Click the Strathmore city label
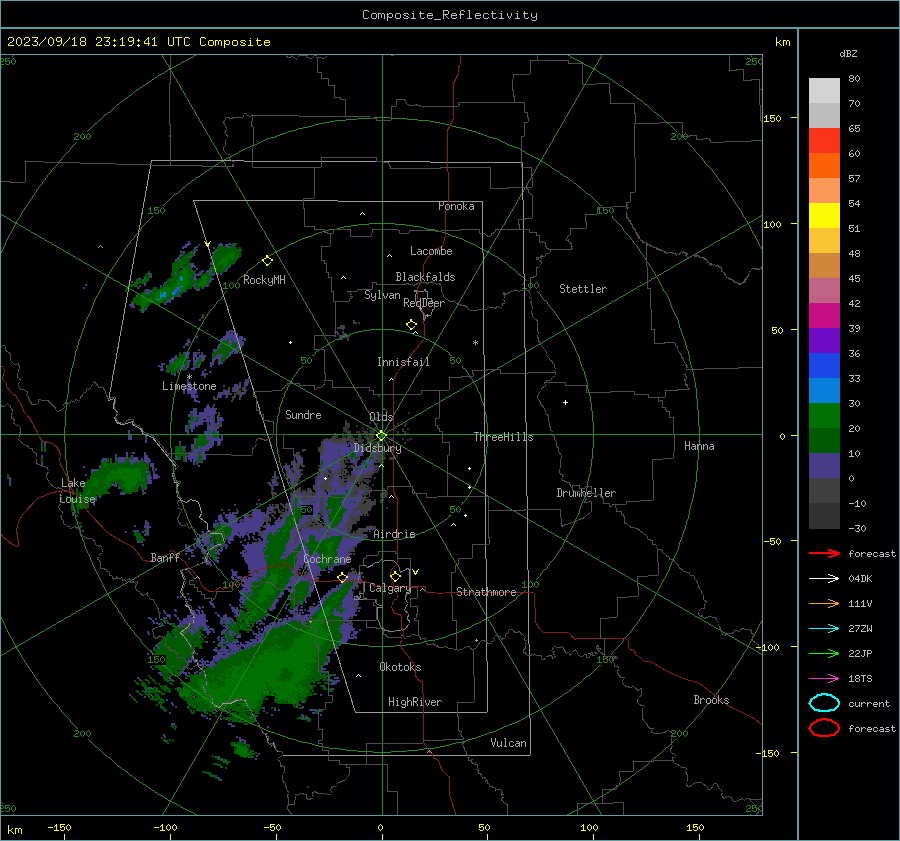 486,592
